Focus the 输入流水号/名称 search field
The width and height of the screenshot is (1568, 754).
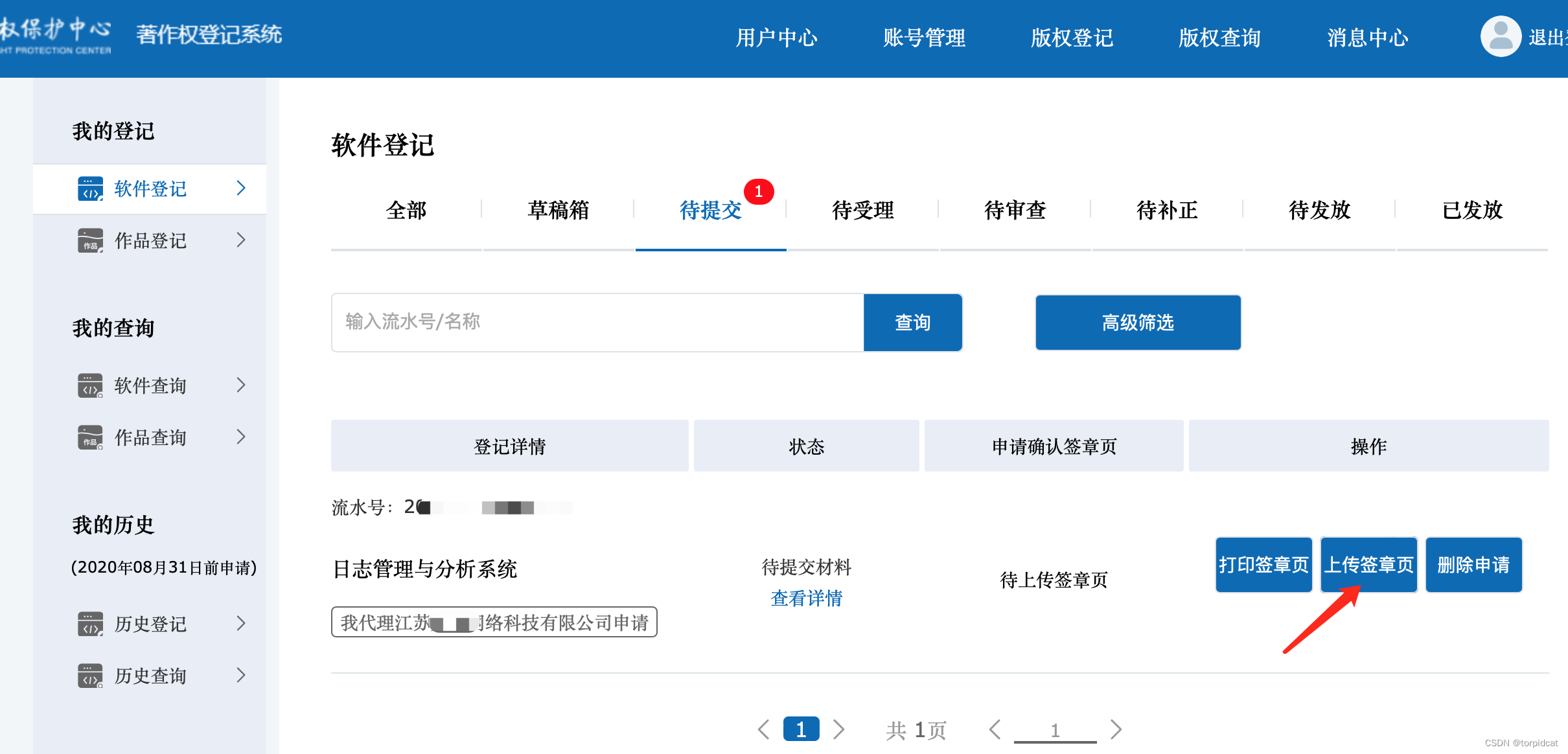click(596, 322)
